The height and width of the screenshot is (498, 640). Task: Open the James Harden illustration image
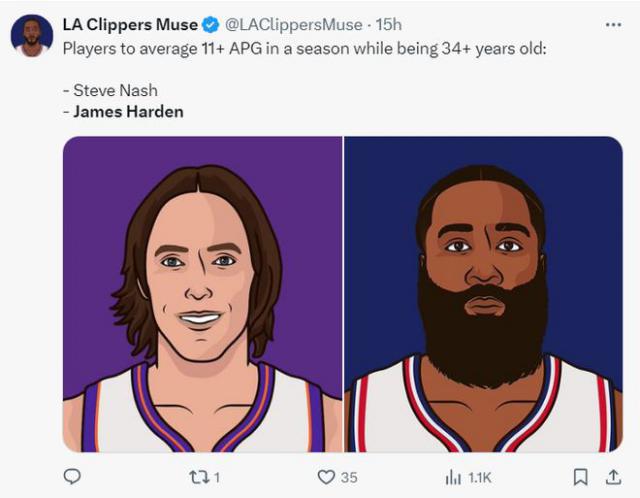click(483, 294)
